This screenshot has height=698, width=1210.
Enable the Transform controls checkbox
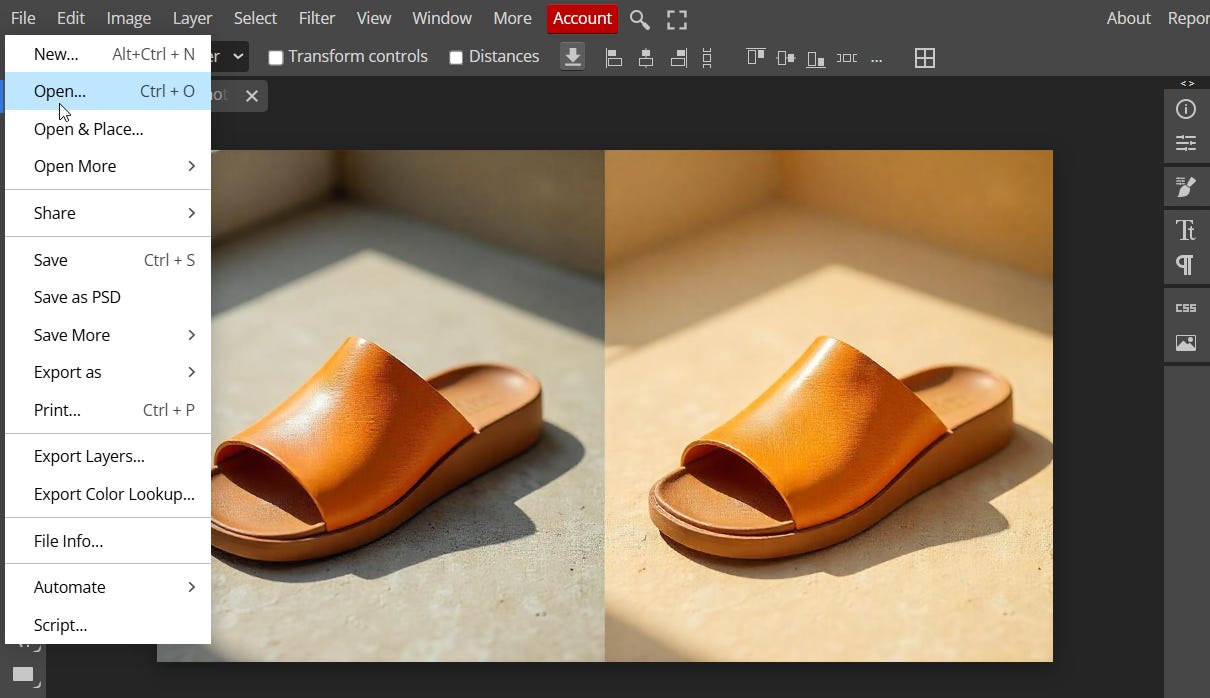(276, 57)
